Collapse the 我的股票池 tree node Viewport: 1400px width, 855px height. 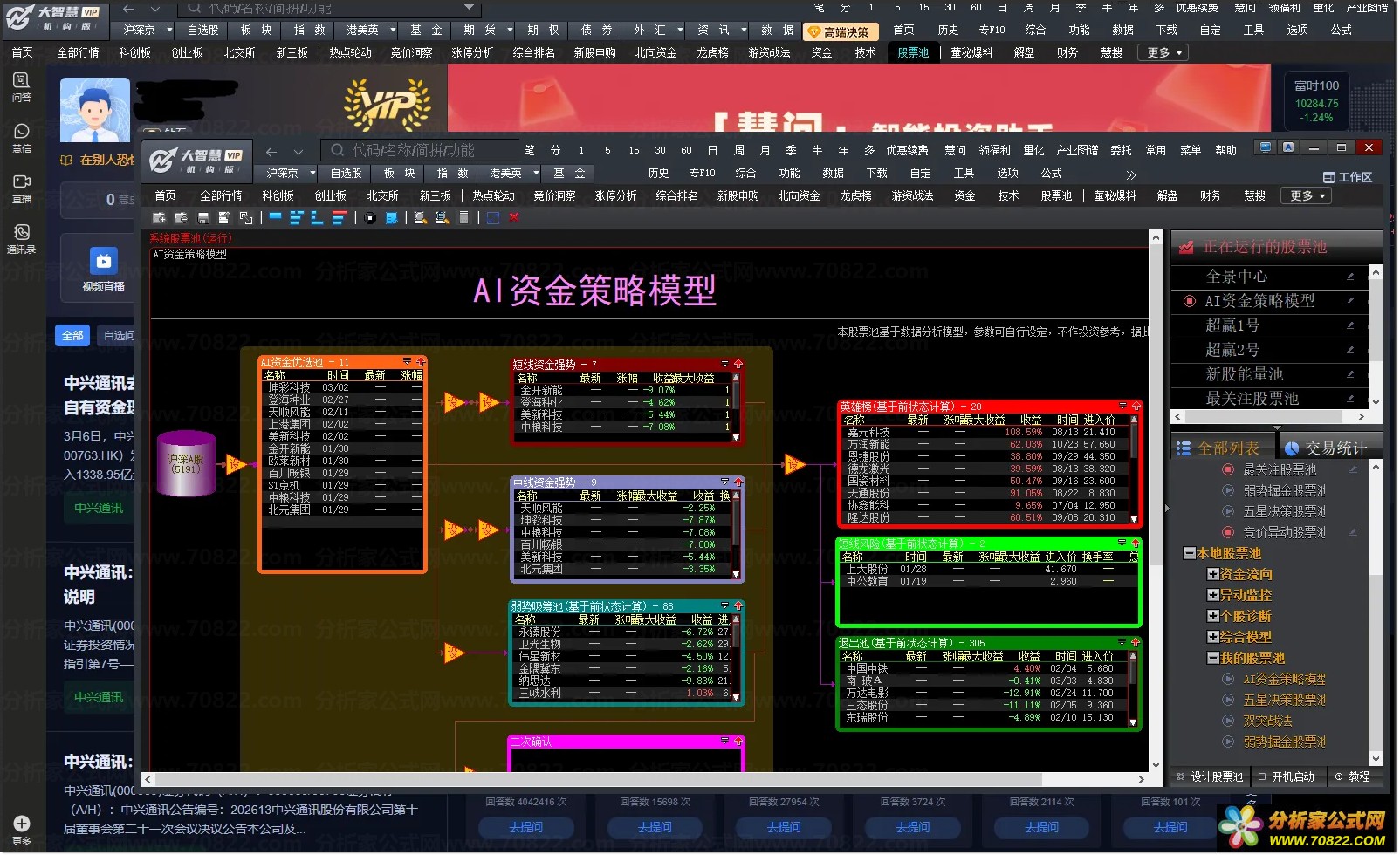coord(1212,658)
